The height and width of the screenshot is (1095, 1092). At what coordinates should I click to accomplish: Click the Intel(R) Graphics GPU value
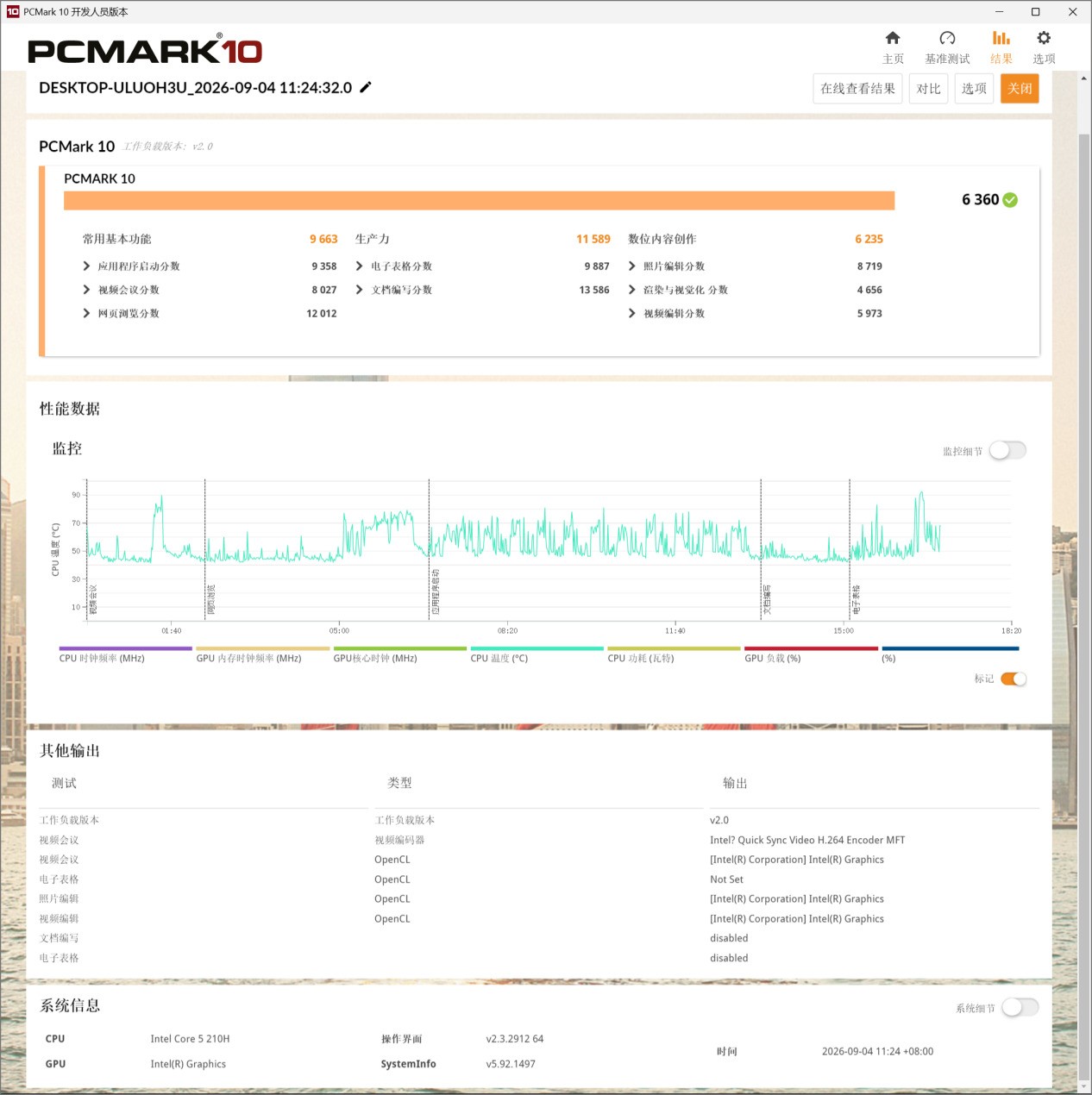point(188,1064)
